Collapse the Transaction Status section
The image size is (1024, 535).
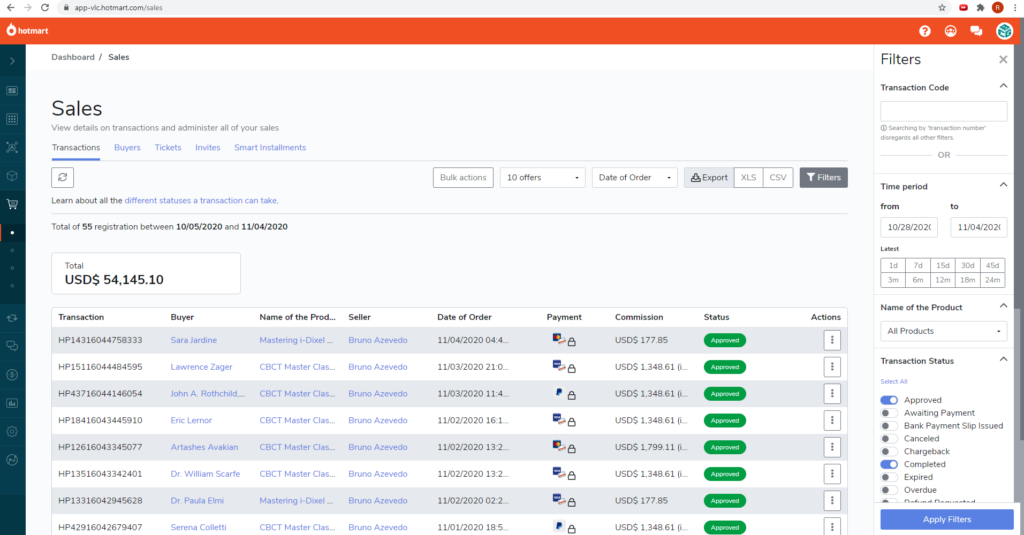click(1003, 360)
